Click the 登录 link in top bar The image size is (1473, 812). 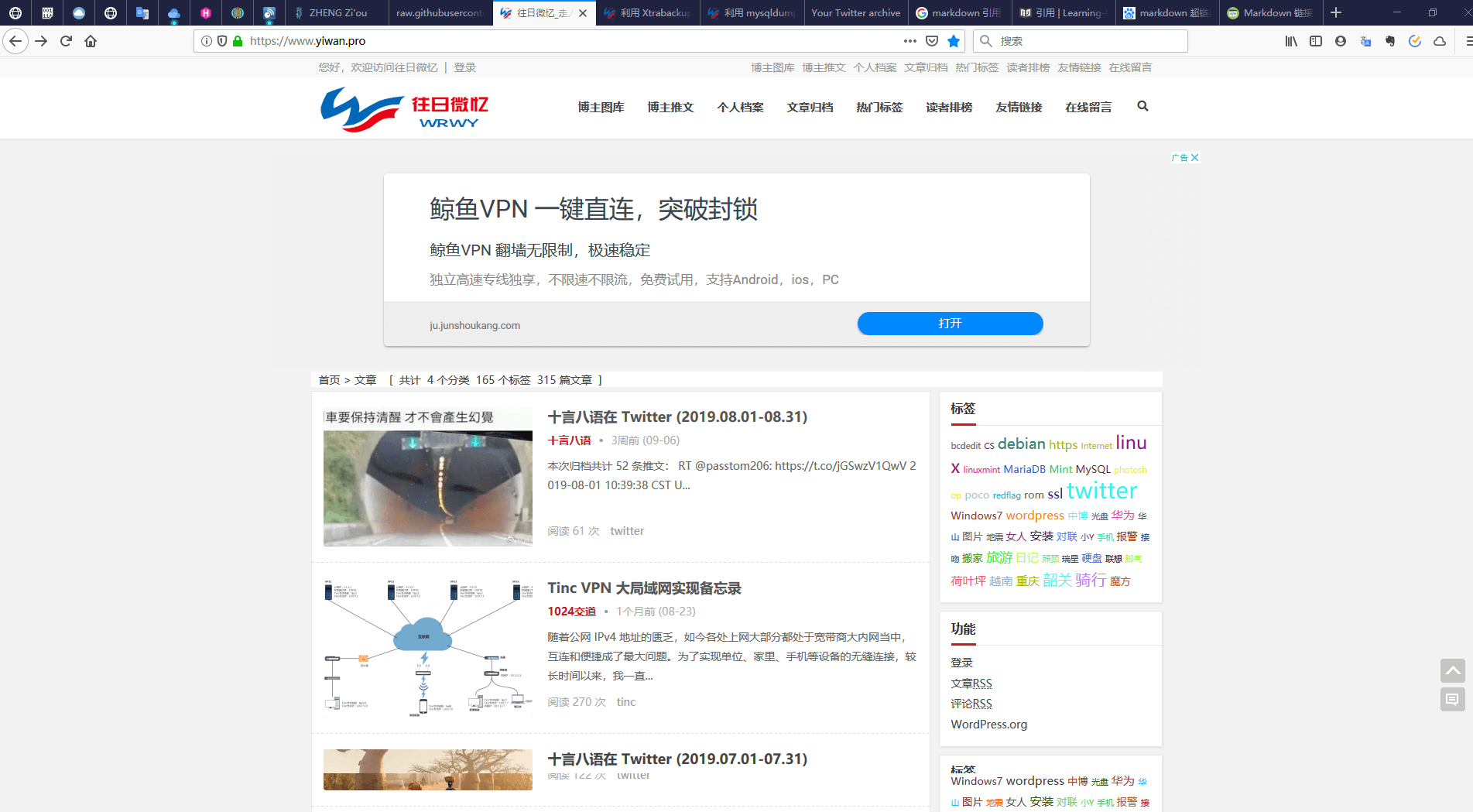(x=464, y=67)
